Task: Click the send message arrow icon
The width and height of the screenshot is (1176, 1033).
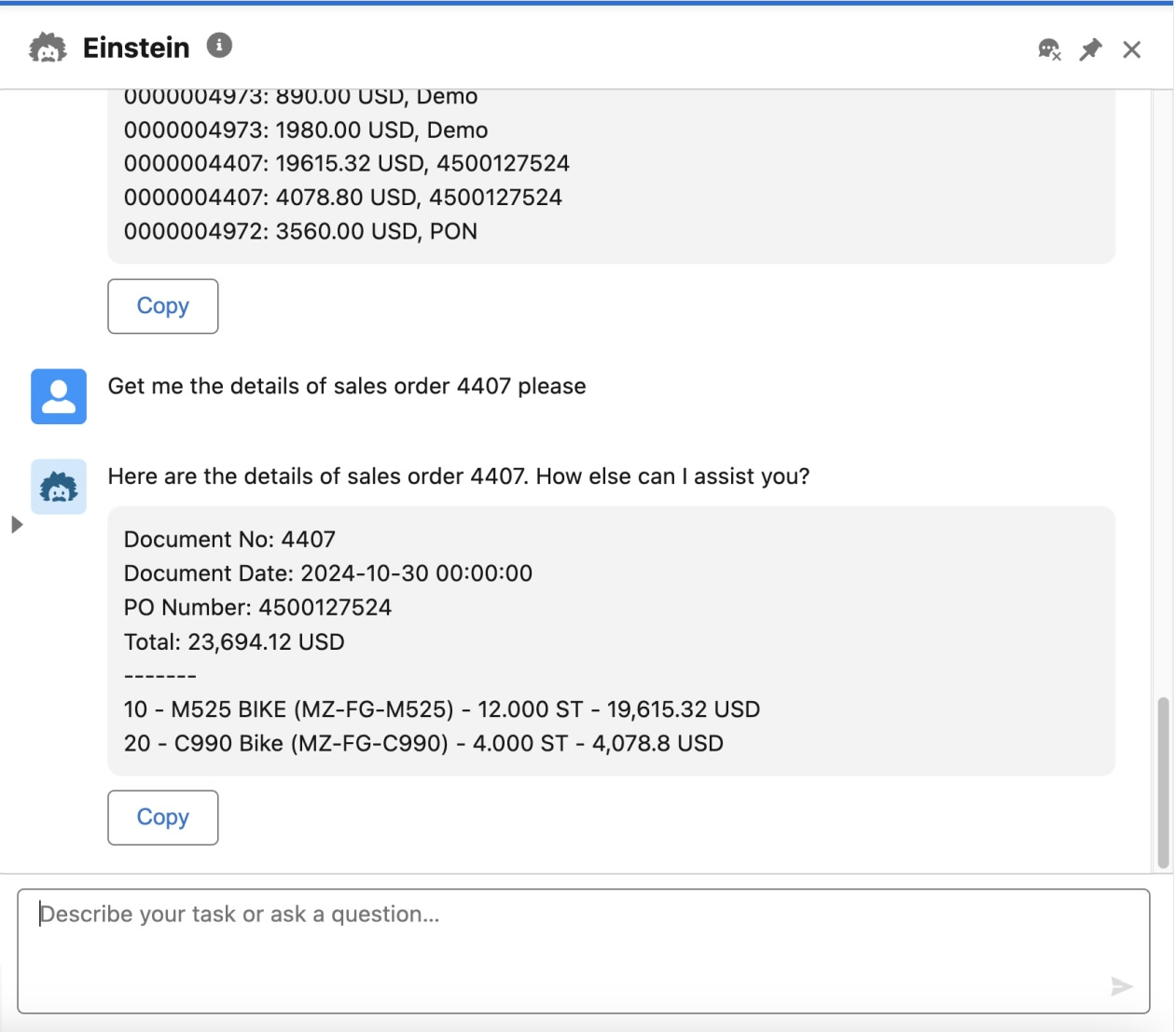Action: click(1122, 986)
